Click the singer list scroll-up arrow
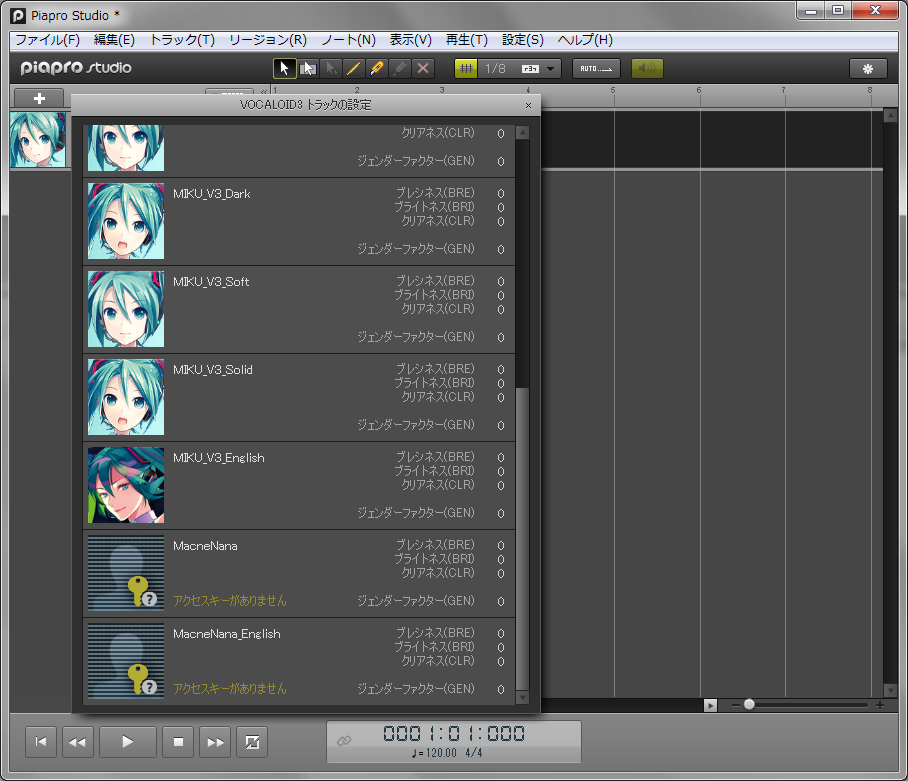908x781 pixels. 522,133
